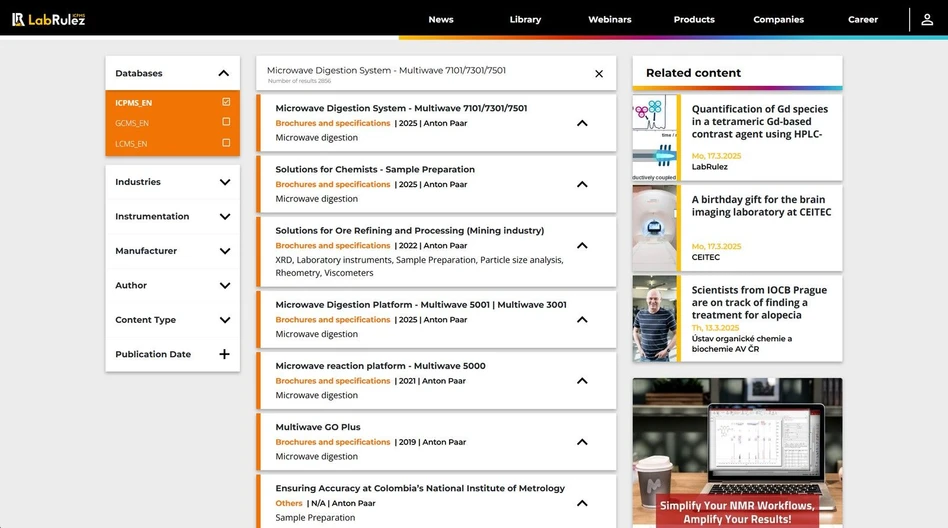
Task: Expand the Author filter
Action: point(225,285)
